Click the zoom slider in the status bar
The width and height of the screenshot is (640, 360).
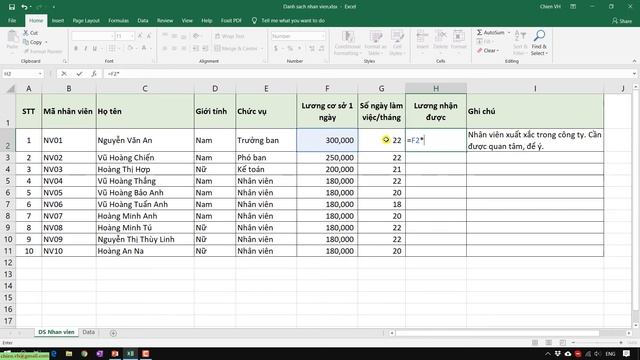tap(597, 343)
